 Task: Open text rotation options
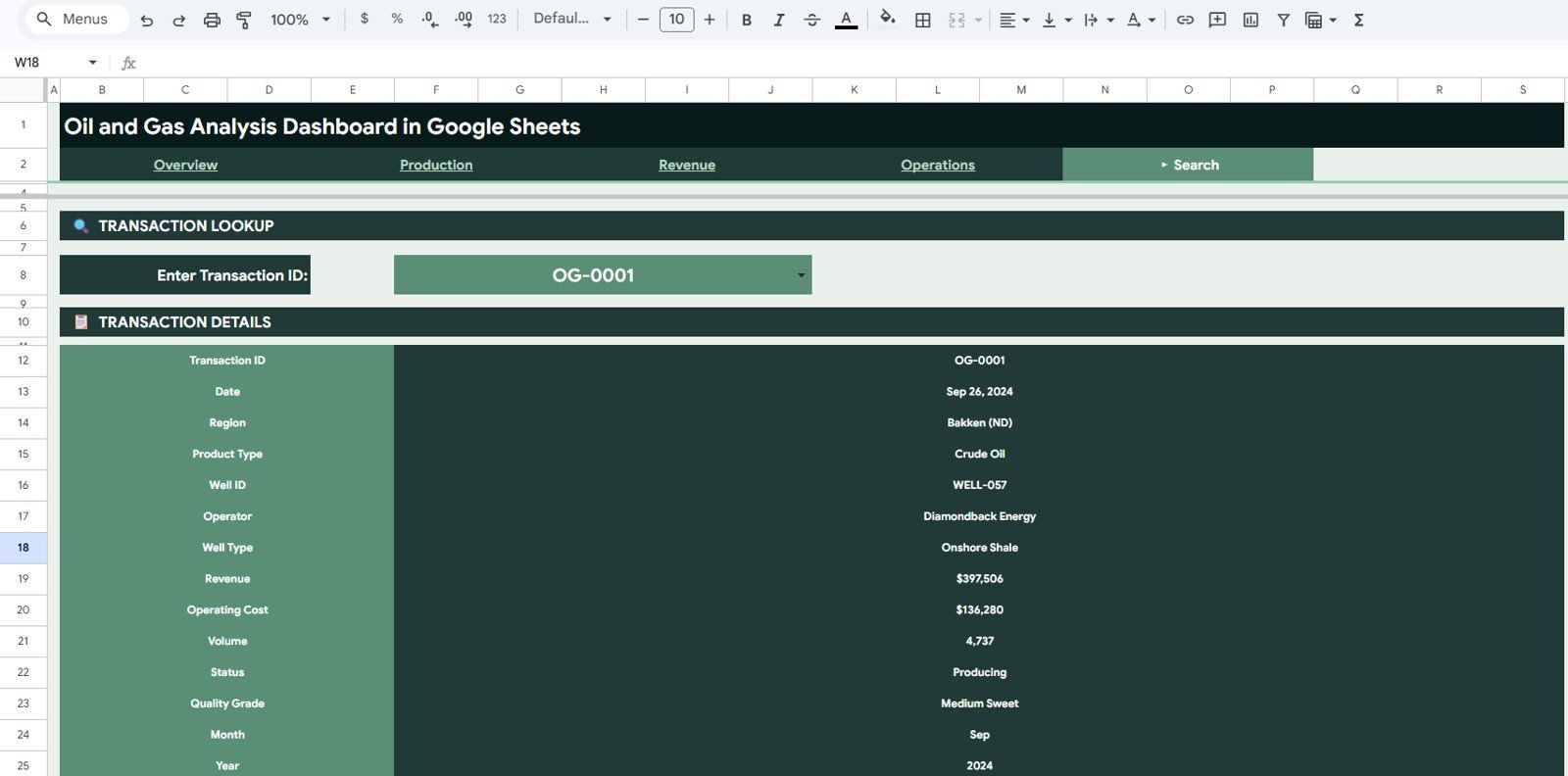[1141, 20]
